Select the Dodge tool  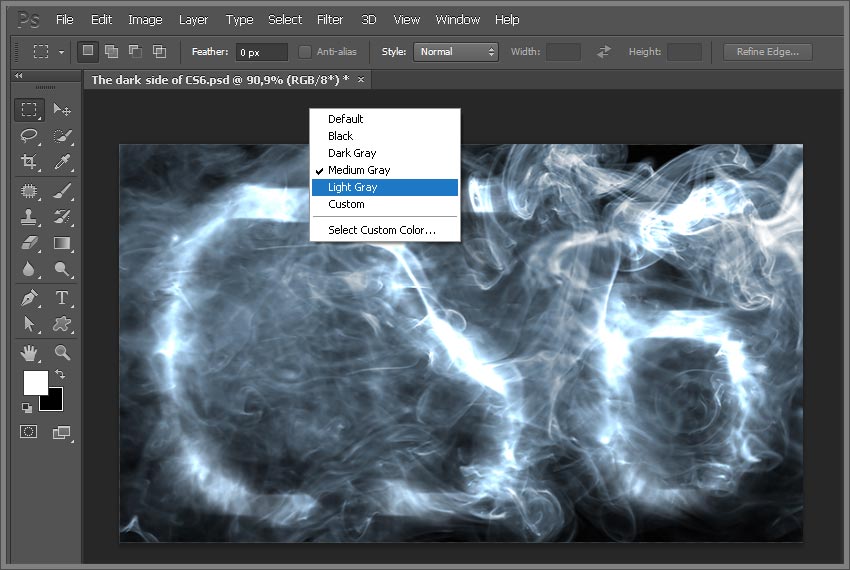62,269
